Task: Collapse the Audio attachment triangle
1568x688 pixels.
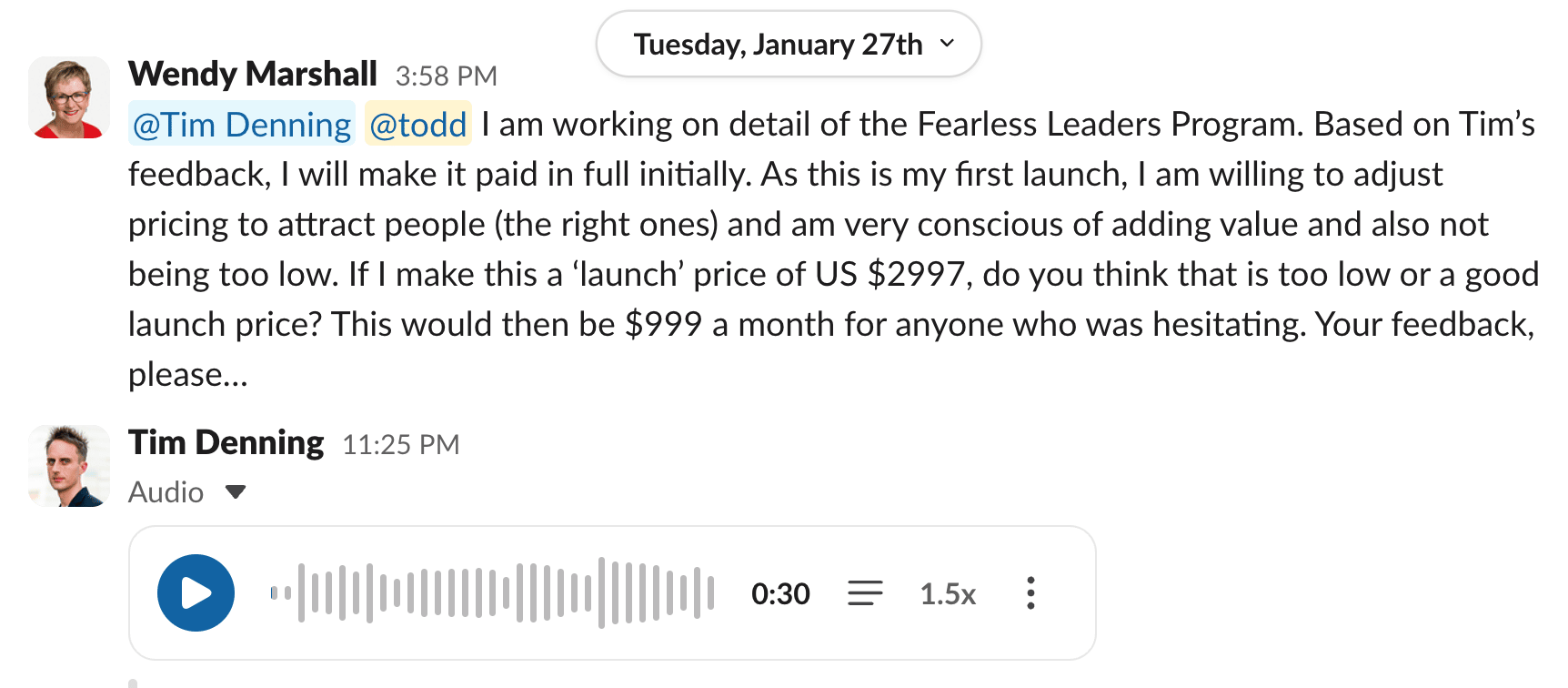Action: pyautogui.click(x=236, y=492)
